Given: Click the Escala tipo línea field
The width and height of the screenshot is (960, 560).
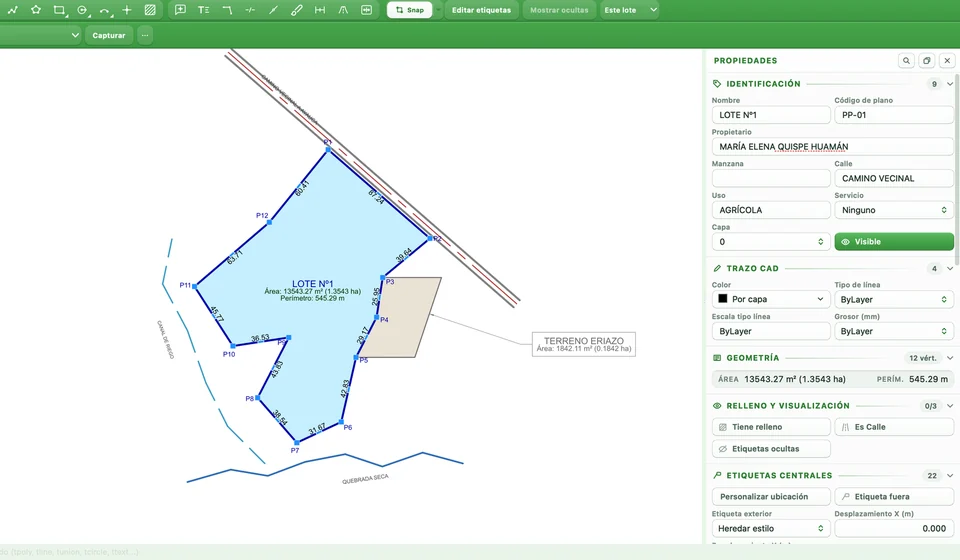Looking at the screenshot, I should 771,331.
